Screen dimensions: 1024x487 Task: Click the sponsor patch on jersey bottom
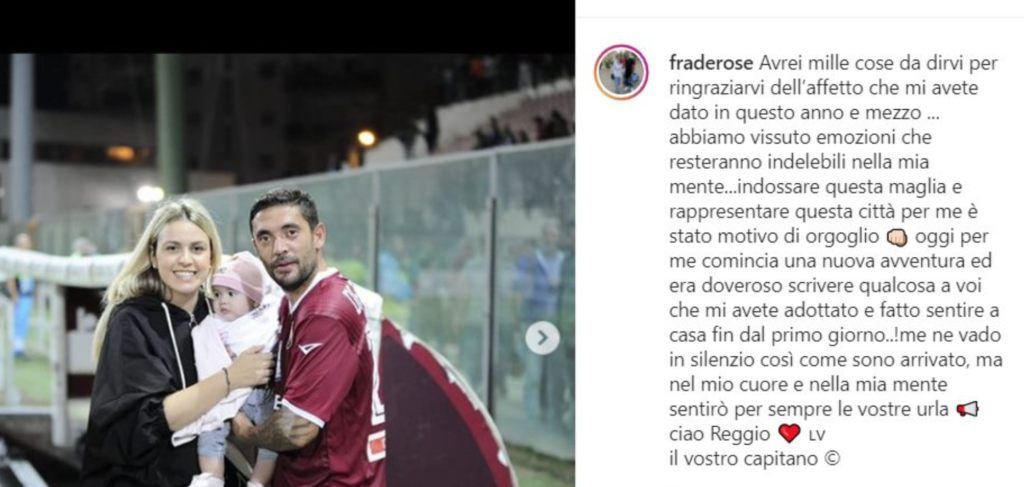click(x=376, y=446)
